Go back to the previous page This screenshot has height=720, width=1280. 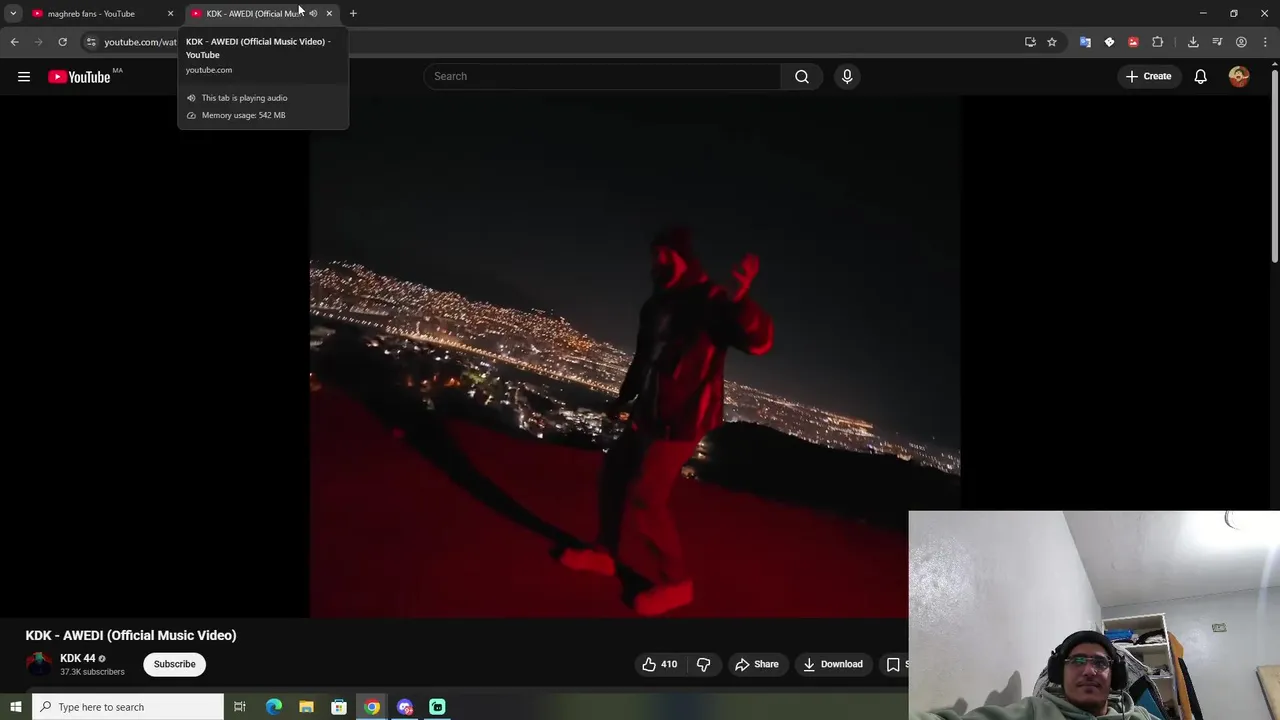(x=14, y=42)
